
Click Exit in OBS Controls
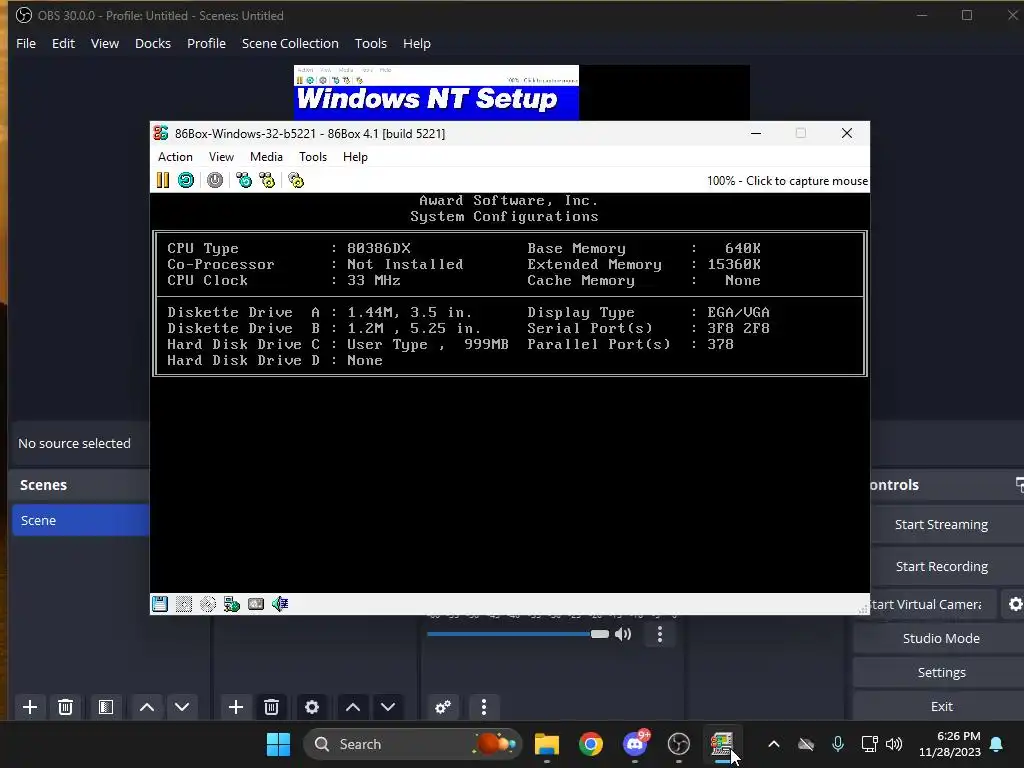coord(941,706)
